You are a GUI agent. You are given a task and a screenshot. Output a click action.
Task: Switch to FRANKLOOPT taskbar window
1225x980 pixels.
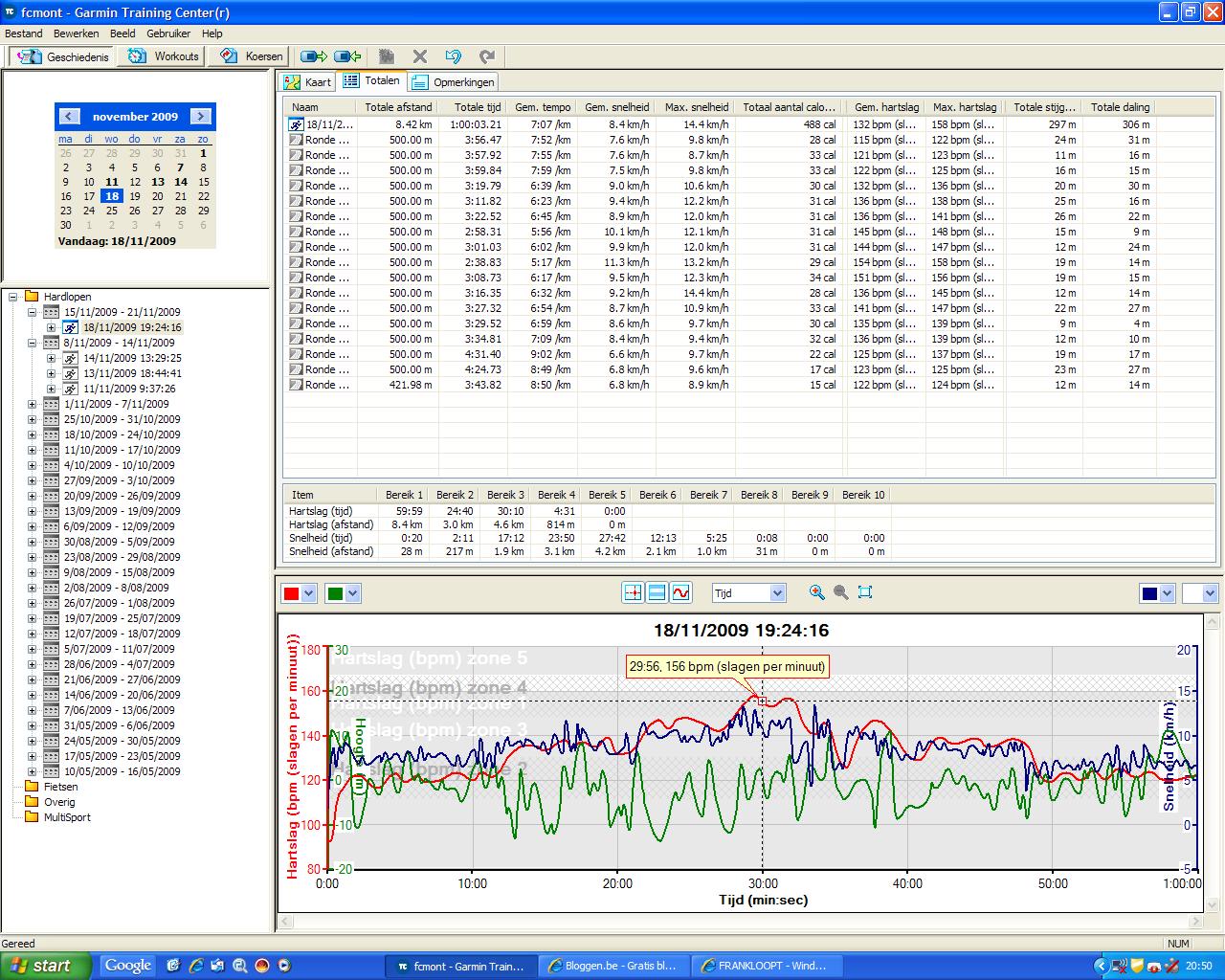766,966
